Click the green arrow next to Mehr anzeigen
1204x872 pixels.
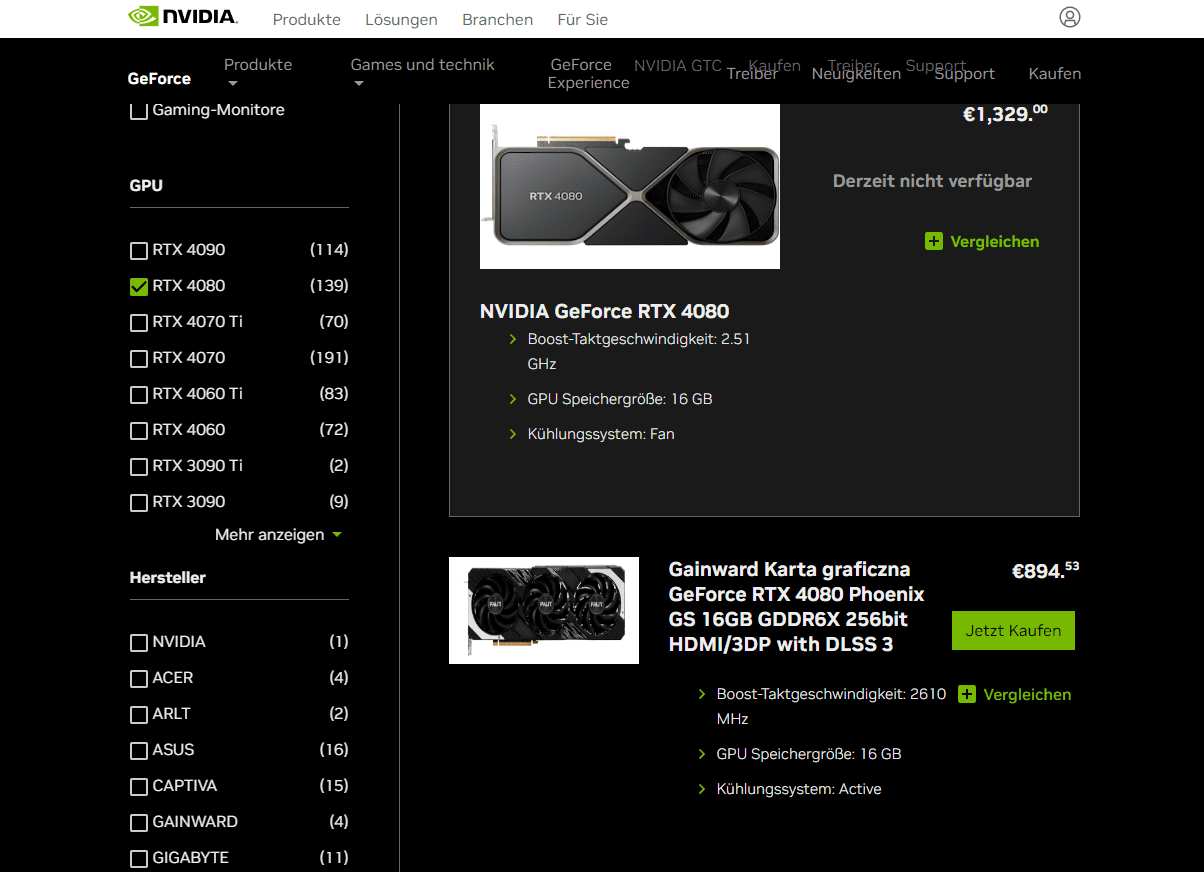click(337, 535)
